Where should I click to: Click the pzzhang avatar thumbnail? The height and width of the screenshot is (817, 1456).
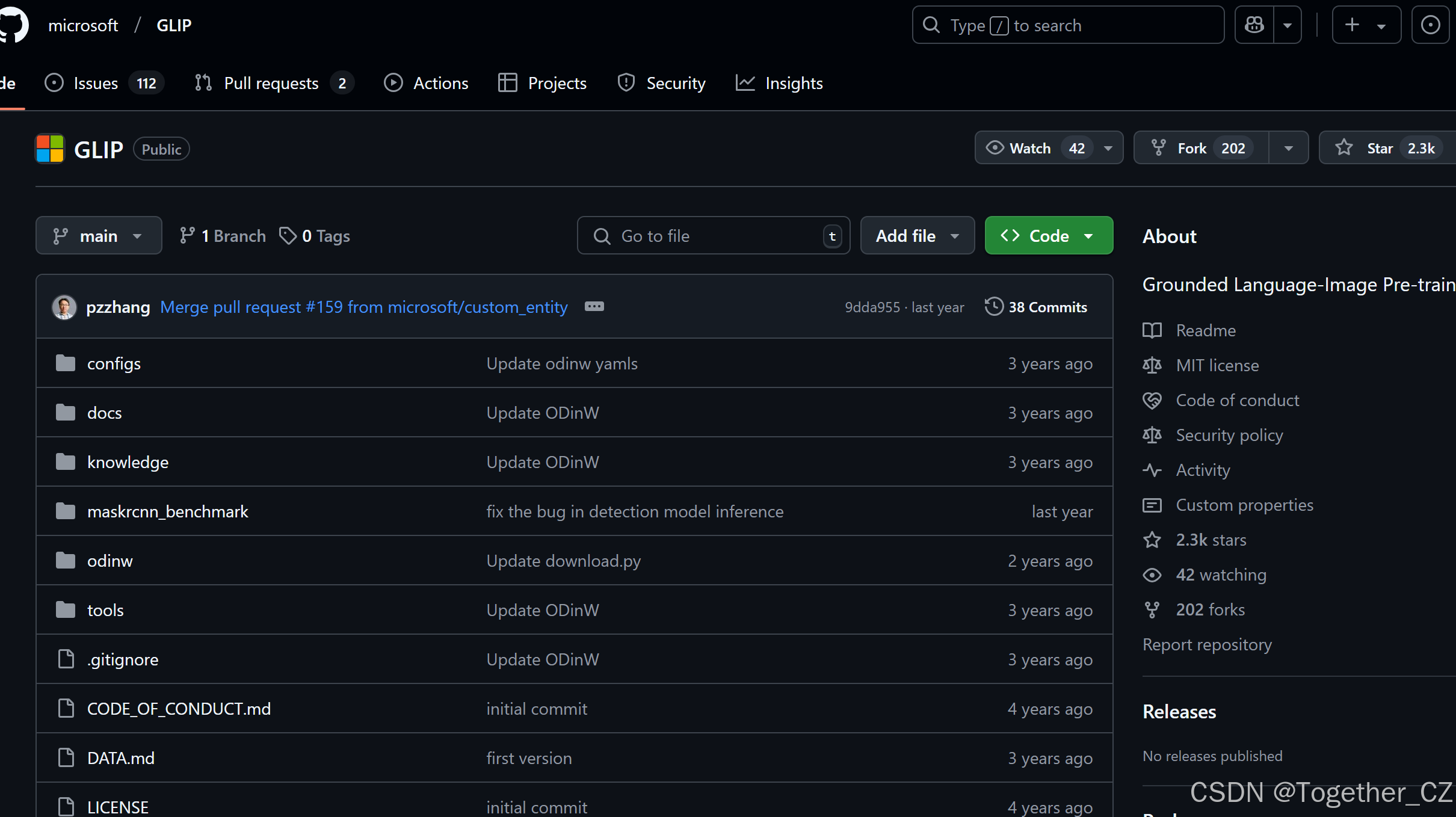coord(64,307)
